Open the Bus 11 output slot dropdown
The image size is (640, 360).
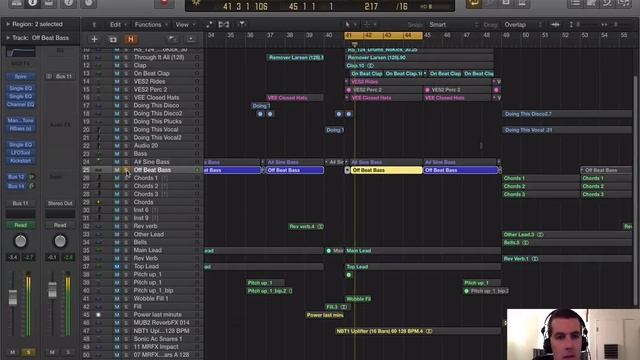20,203
